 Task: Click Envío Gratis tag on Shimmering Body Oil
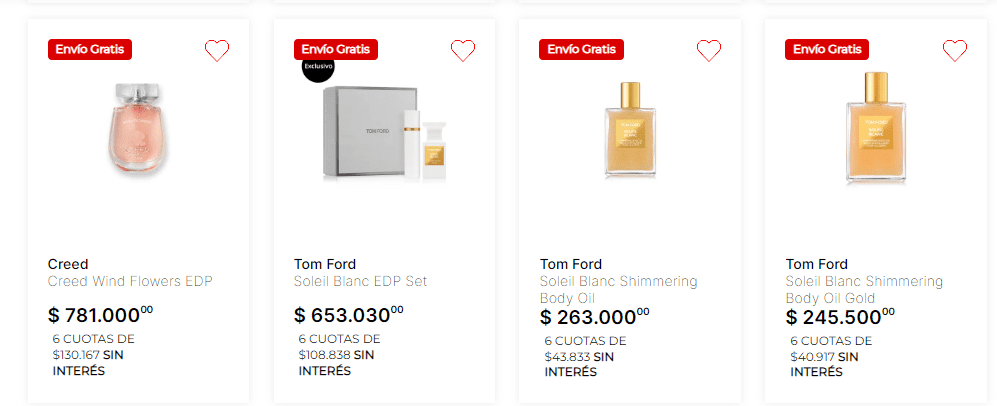(582, 49)
